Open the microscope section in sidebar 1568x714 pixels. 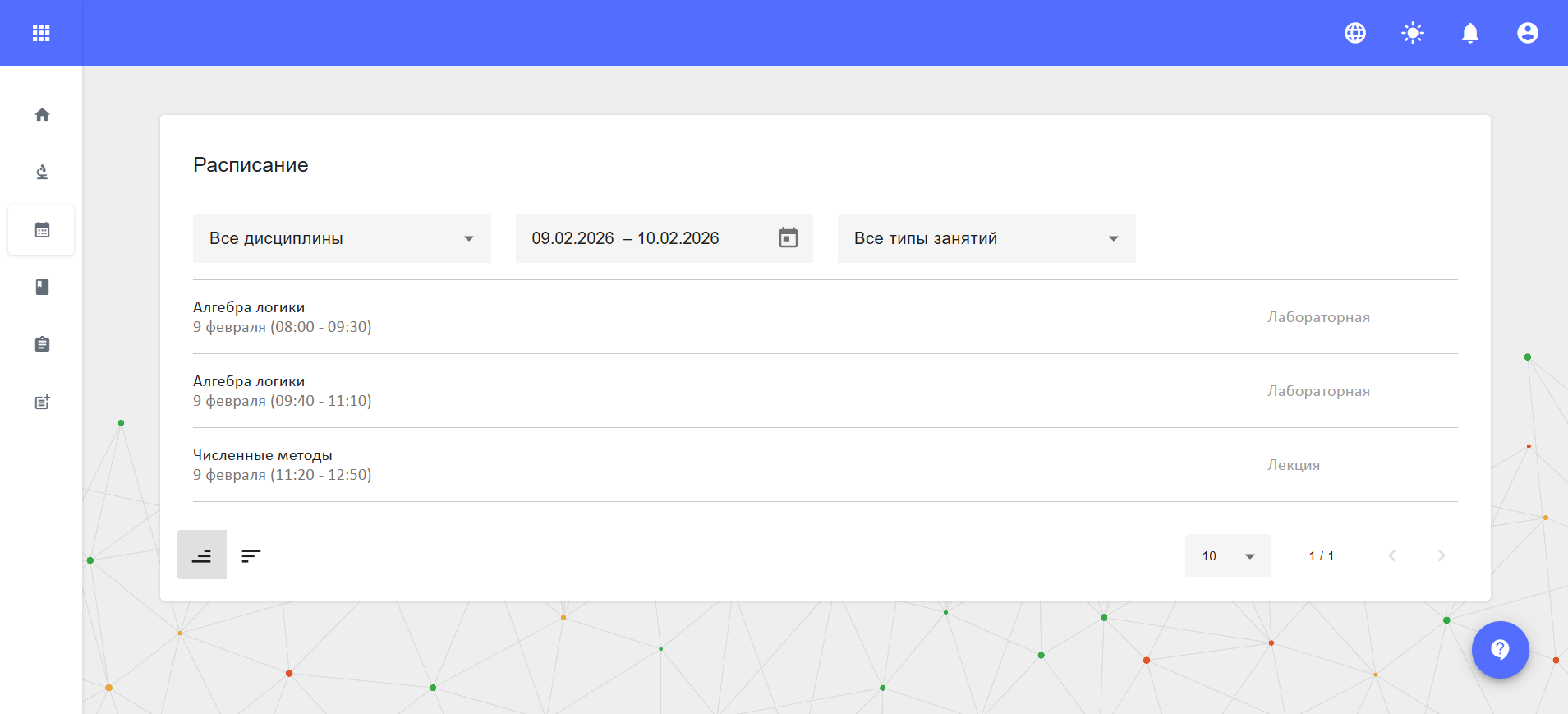(42, 172)
